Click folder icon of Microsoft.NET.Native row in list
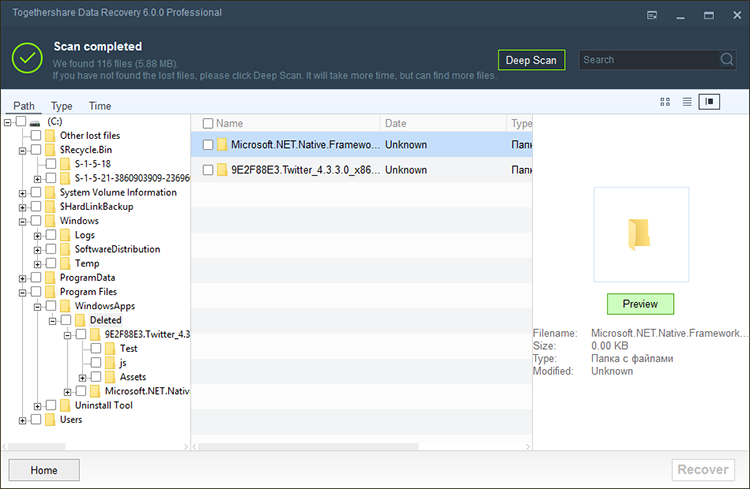This screenshot has height=489, width=750. (x=222, y=144)
